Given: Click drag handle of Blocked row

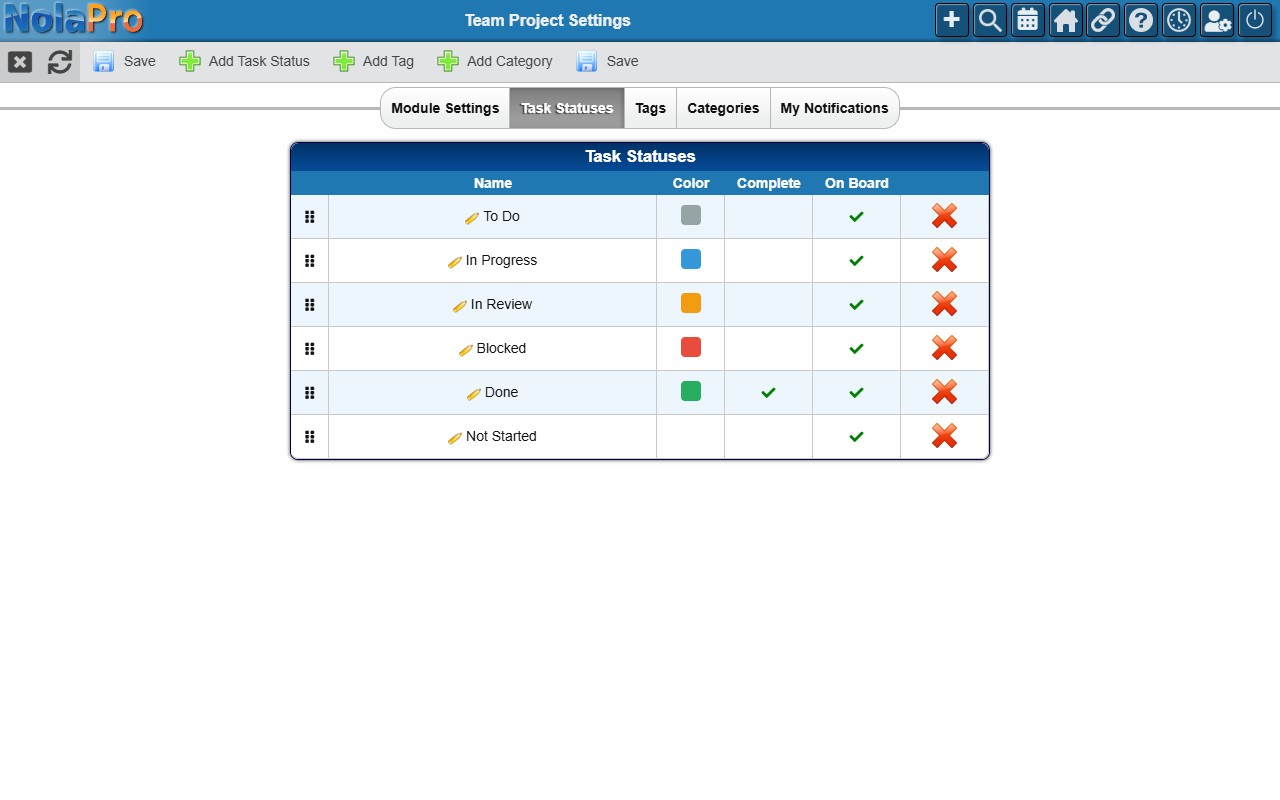Looking at the screenshot, I should point(309,349).
